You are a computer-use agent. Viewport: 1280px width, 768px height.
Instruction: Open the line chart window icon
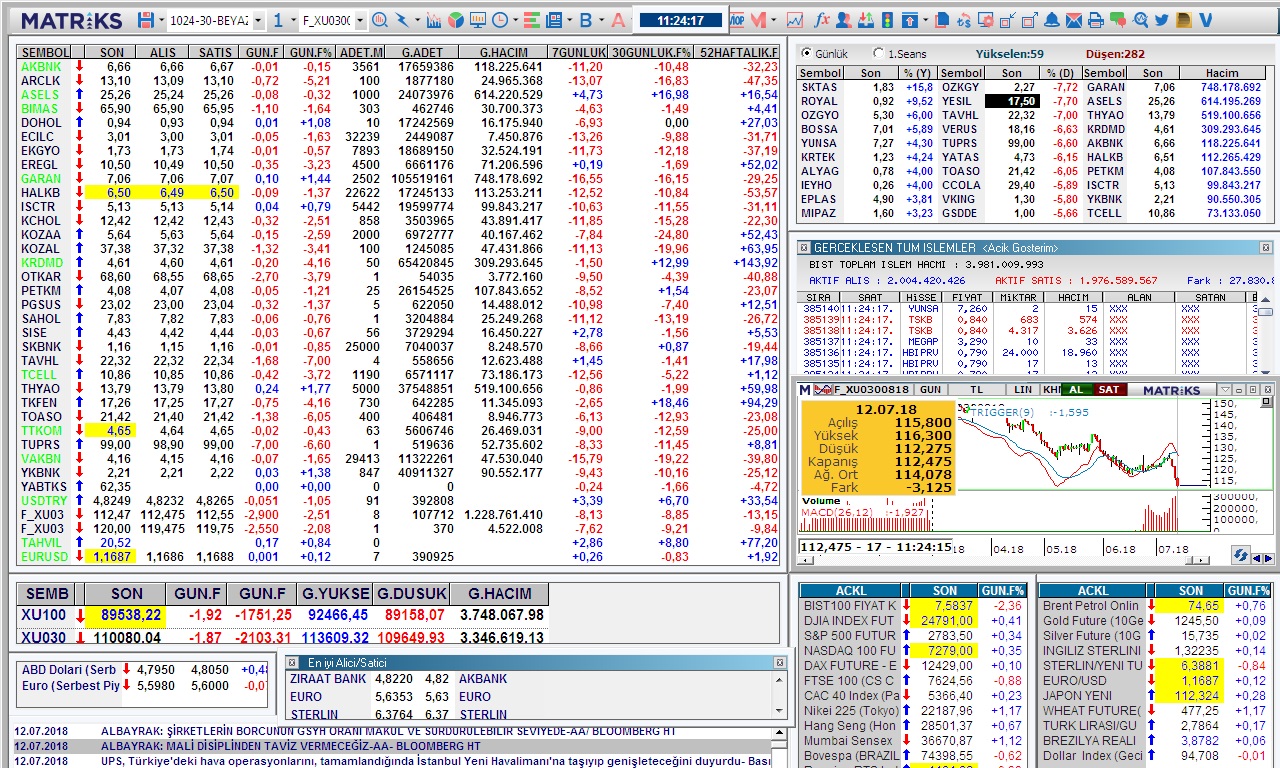click(x=795, y=20)
